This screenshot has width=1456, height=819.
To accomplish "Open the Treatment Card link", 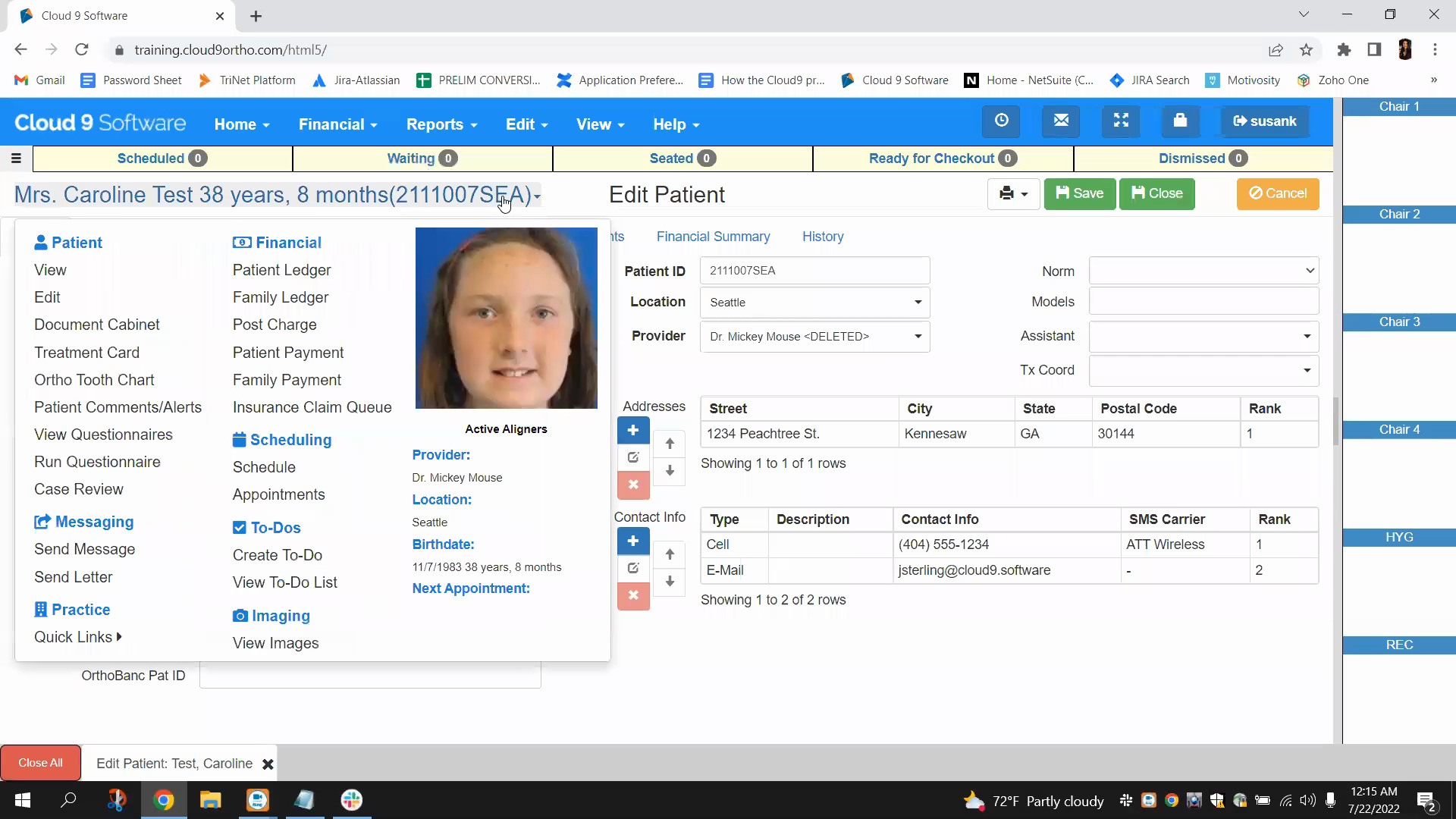I will coord(86,352).
